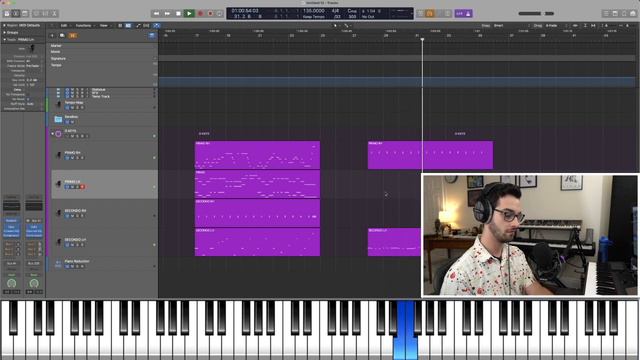Viewport: 640px width, 360px height.
Task: Click the playhead marker in the ruler
Action: [x=422, y=39]
